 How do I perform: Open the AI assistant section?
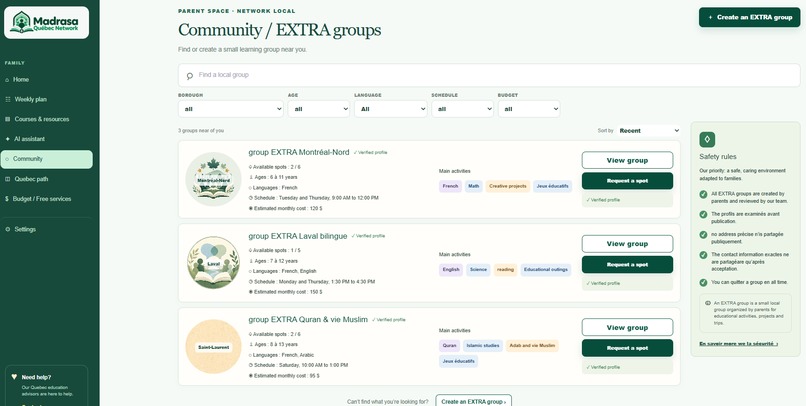point(47,139)
